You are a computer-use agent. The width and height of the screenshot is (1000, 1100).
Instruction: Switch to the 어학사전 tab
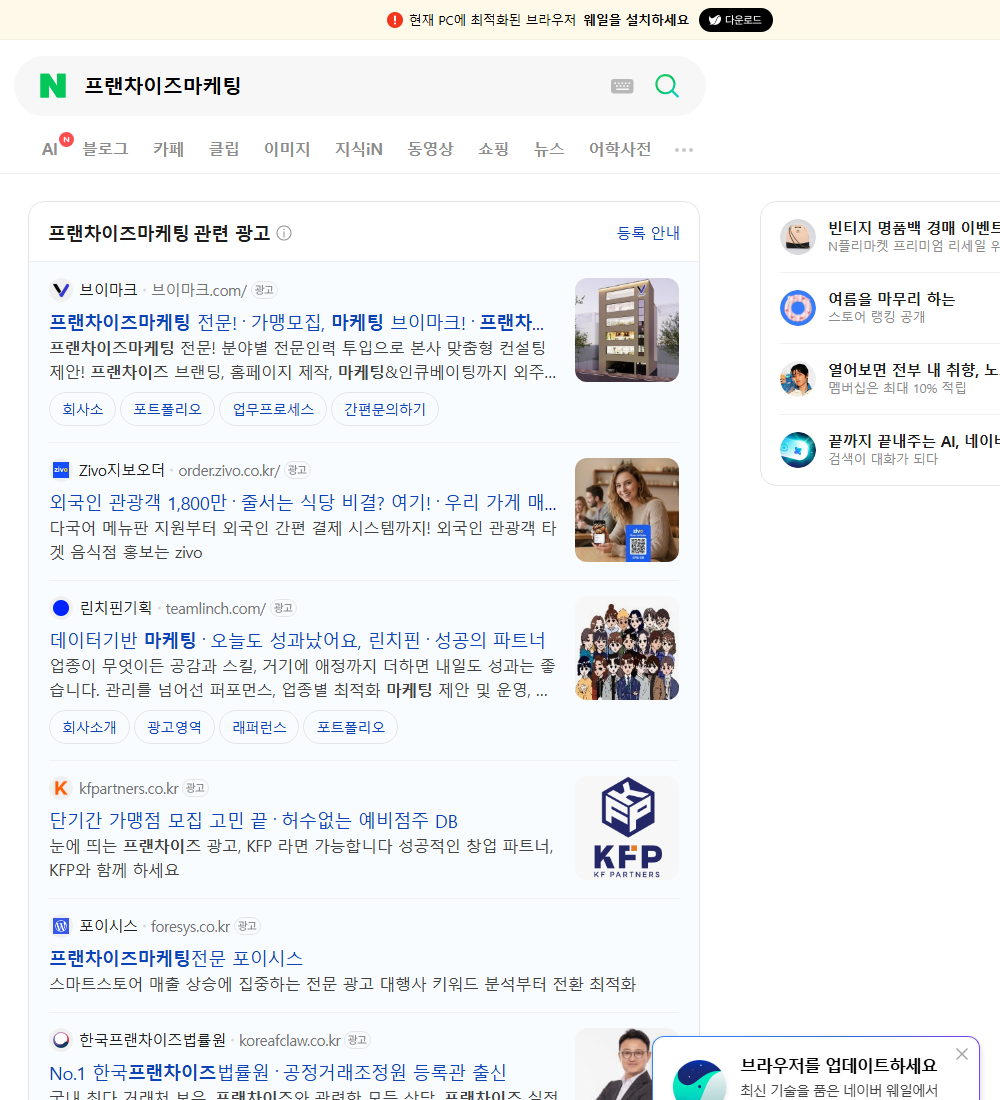click(620, 149)
